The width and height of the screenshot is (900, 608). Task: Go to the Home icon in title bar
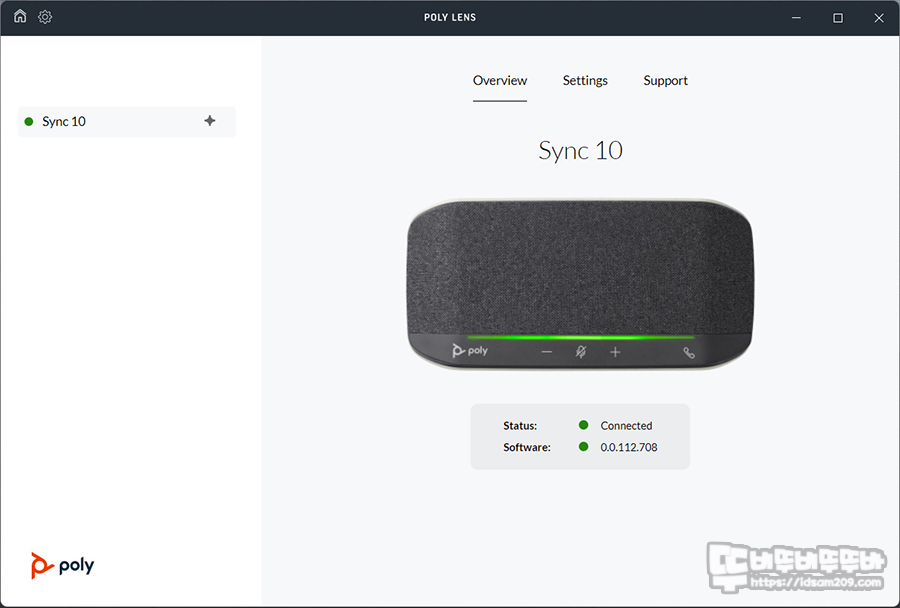(20, 17)
